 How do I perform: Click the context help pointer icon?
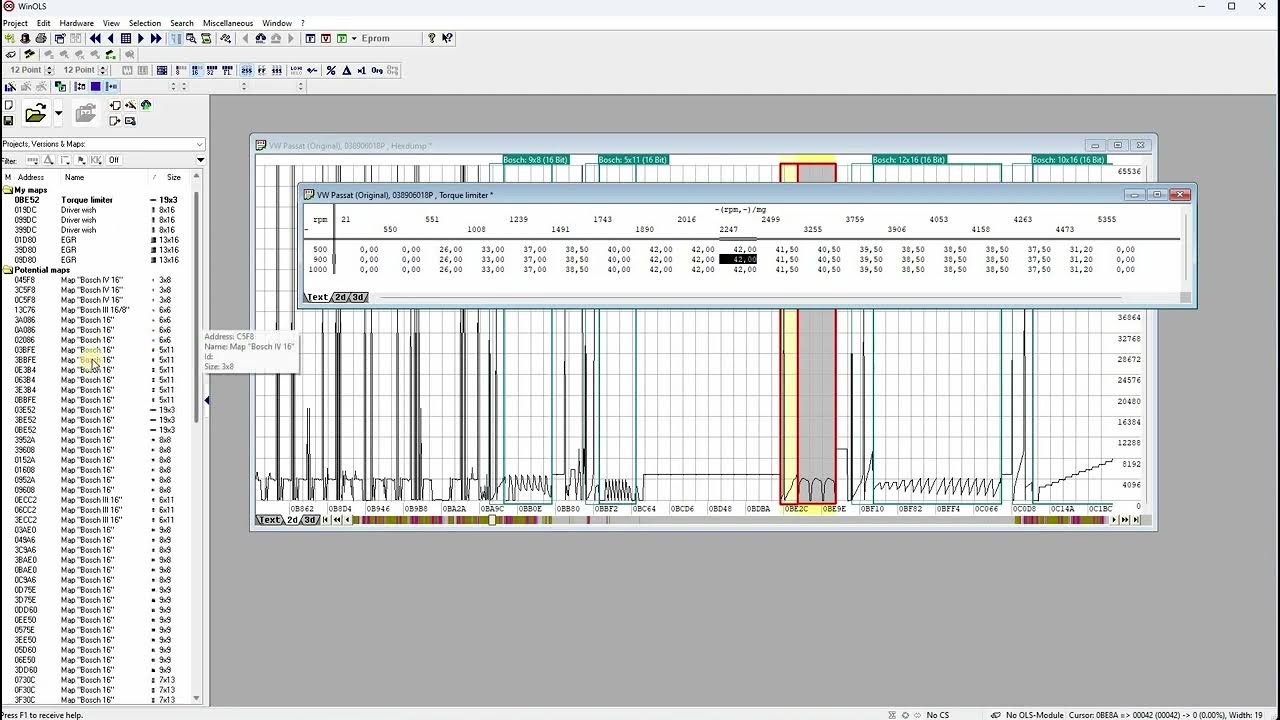[x=447, y=38]
